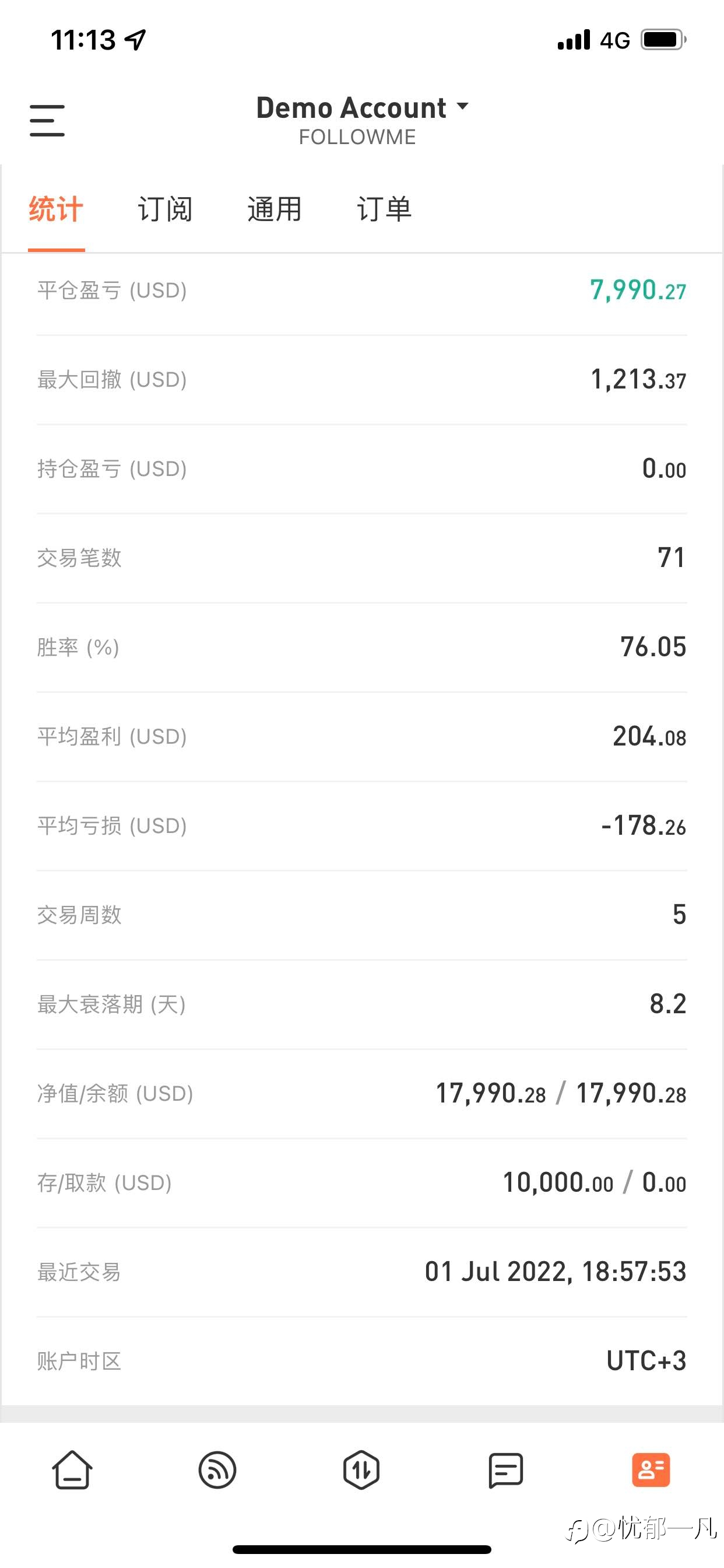Switch to the 订阅 tab
Viewport: 724px width, 1568px height.
[165, 209]
